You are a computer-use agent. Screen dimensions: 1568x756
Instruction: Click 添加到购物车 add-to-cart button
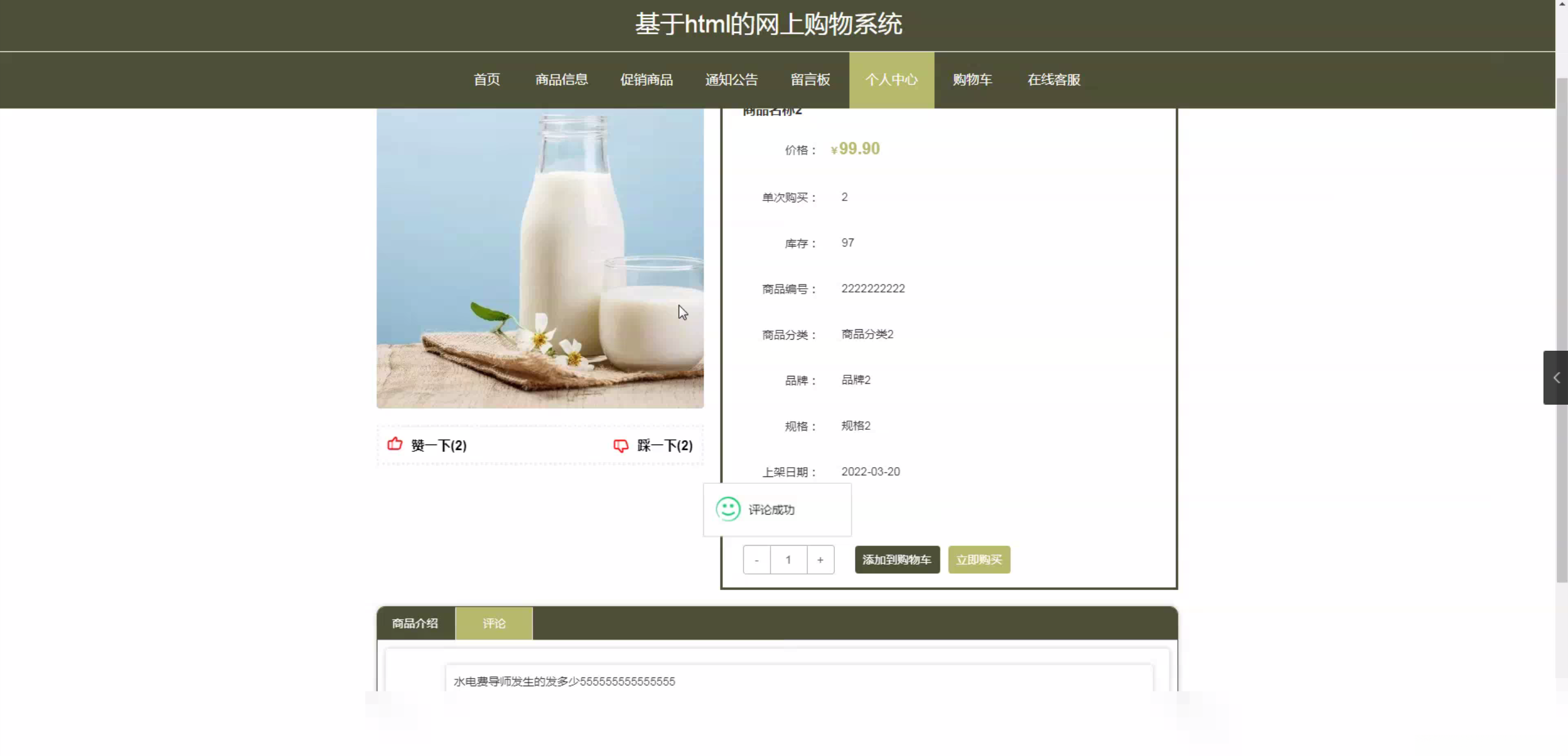(897, 560)
